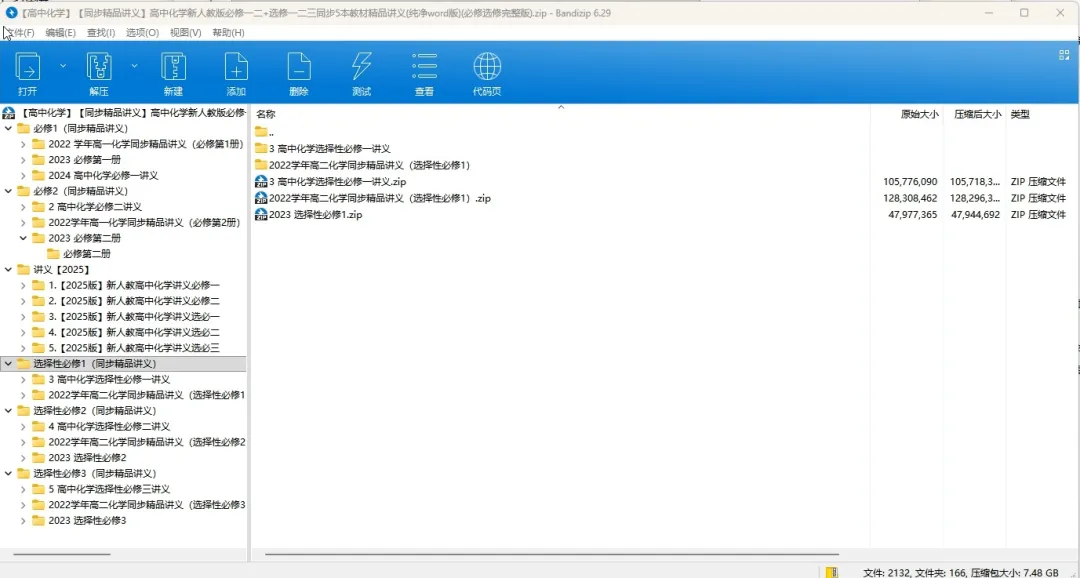Collapse the 选择性必修3（同步精品讲义） node
Screen dimensions: 1080x578
[x=8, y=473]
